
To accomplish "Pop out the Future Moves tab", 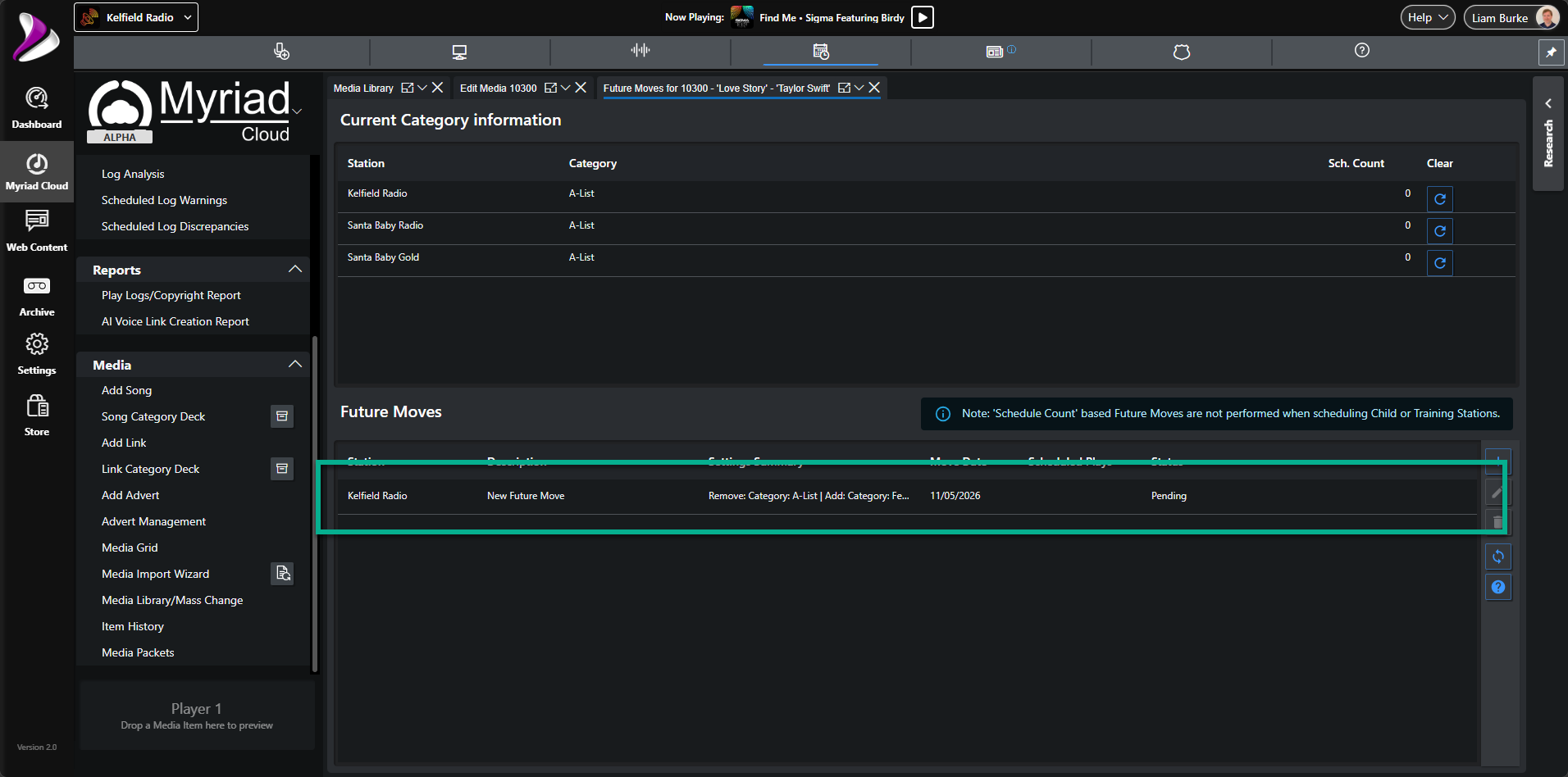I will click(x=844, y=88).
